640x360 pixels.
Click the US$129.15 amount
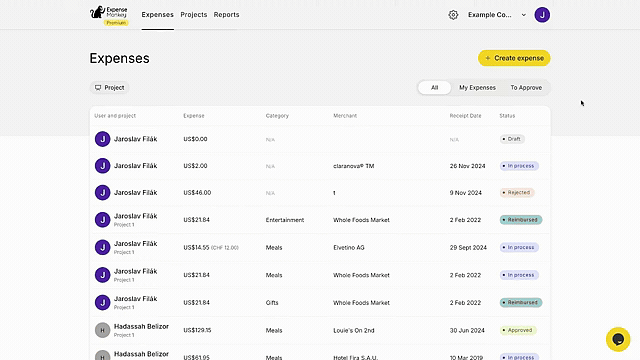[x=197, y=330]
